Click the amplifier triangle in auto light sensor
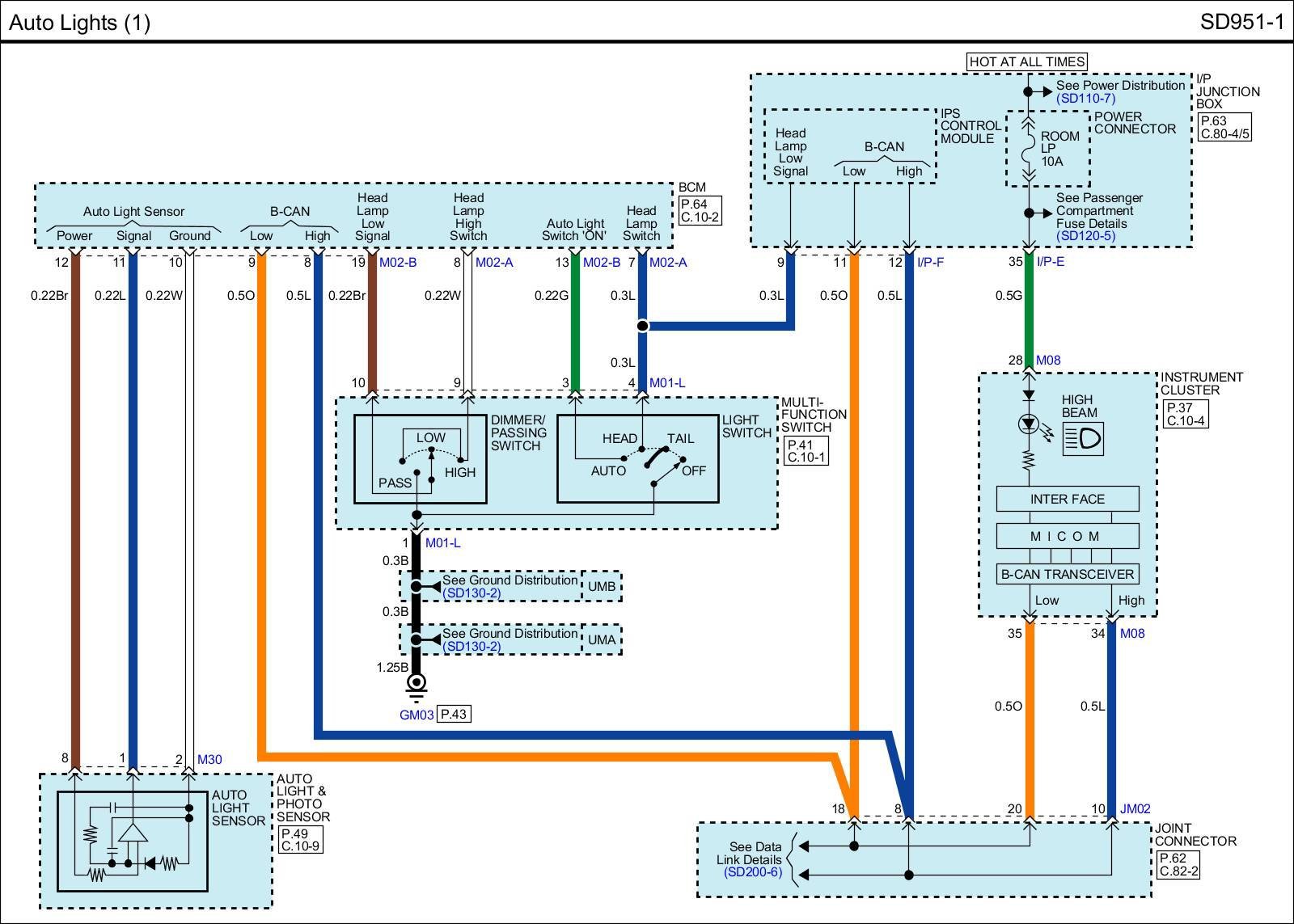The height and width of the screenshot is (924, 1294). (132, 833)
